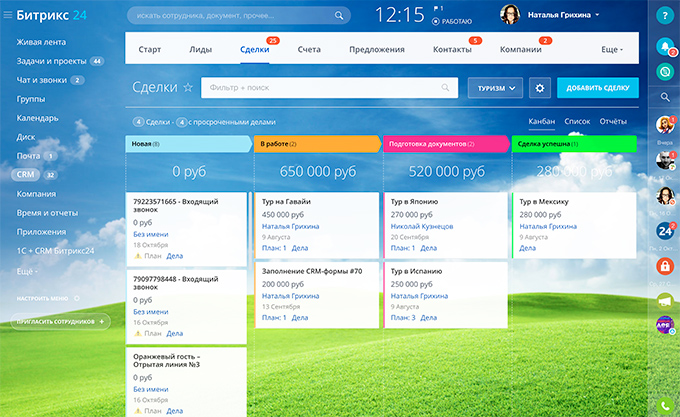Expand the Туризм pipeline dropdown
Screen dimensions: 680x417
click(495, 88)
